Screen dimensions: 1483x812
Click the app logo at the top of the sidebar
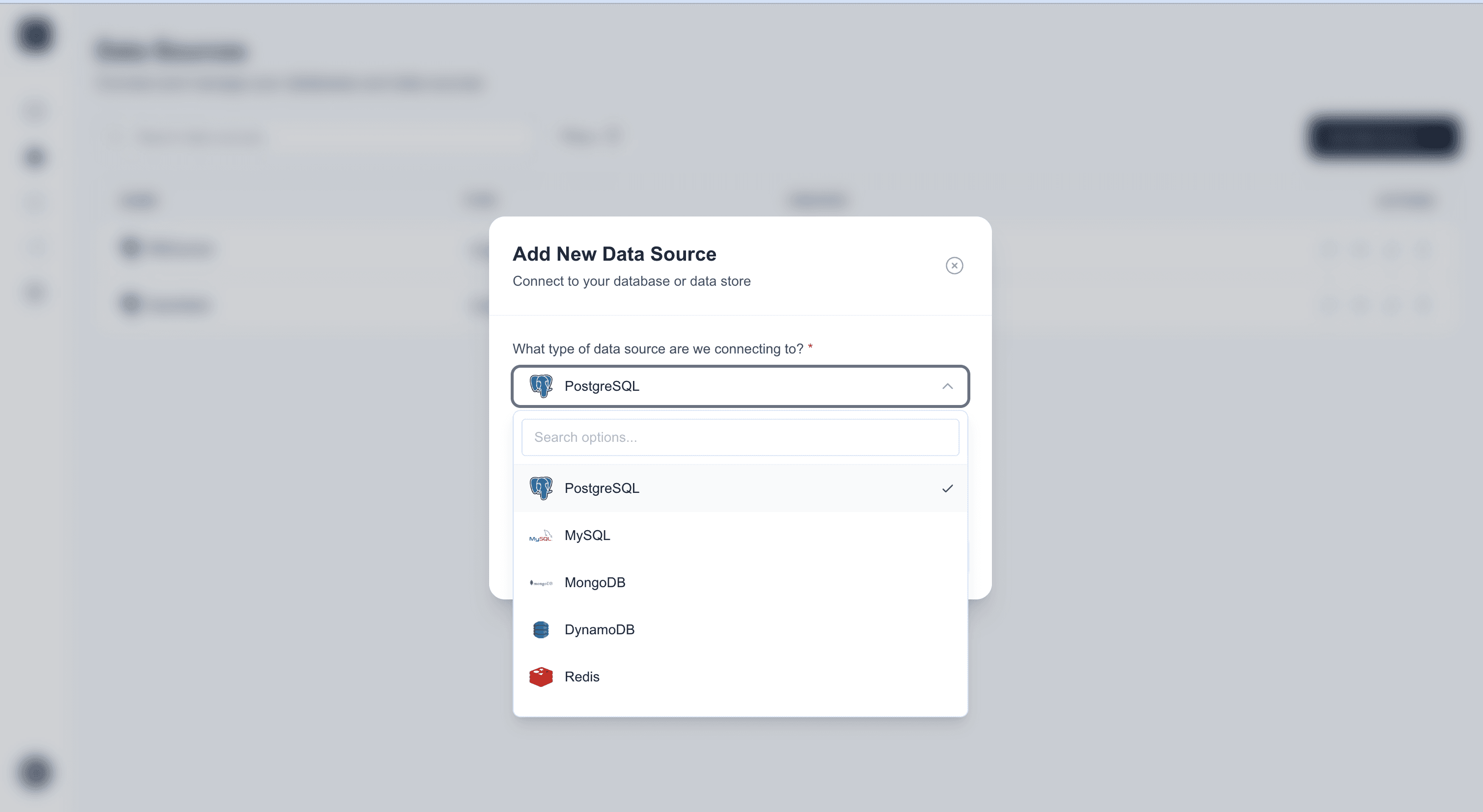coord(34,34)
